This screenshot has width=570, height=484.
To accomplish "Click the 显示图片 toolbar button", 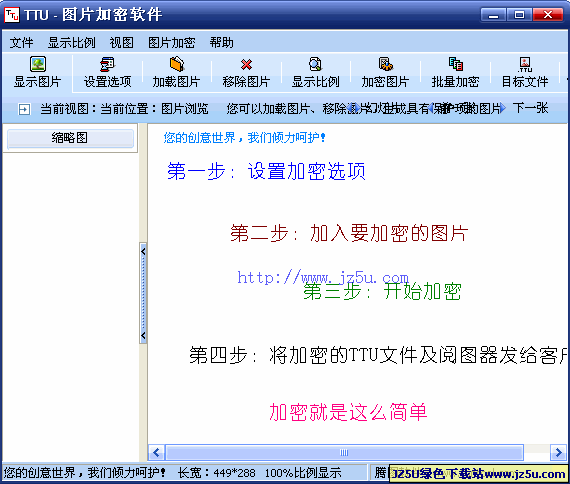I will click(x=37, y=72).
